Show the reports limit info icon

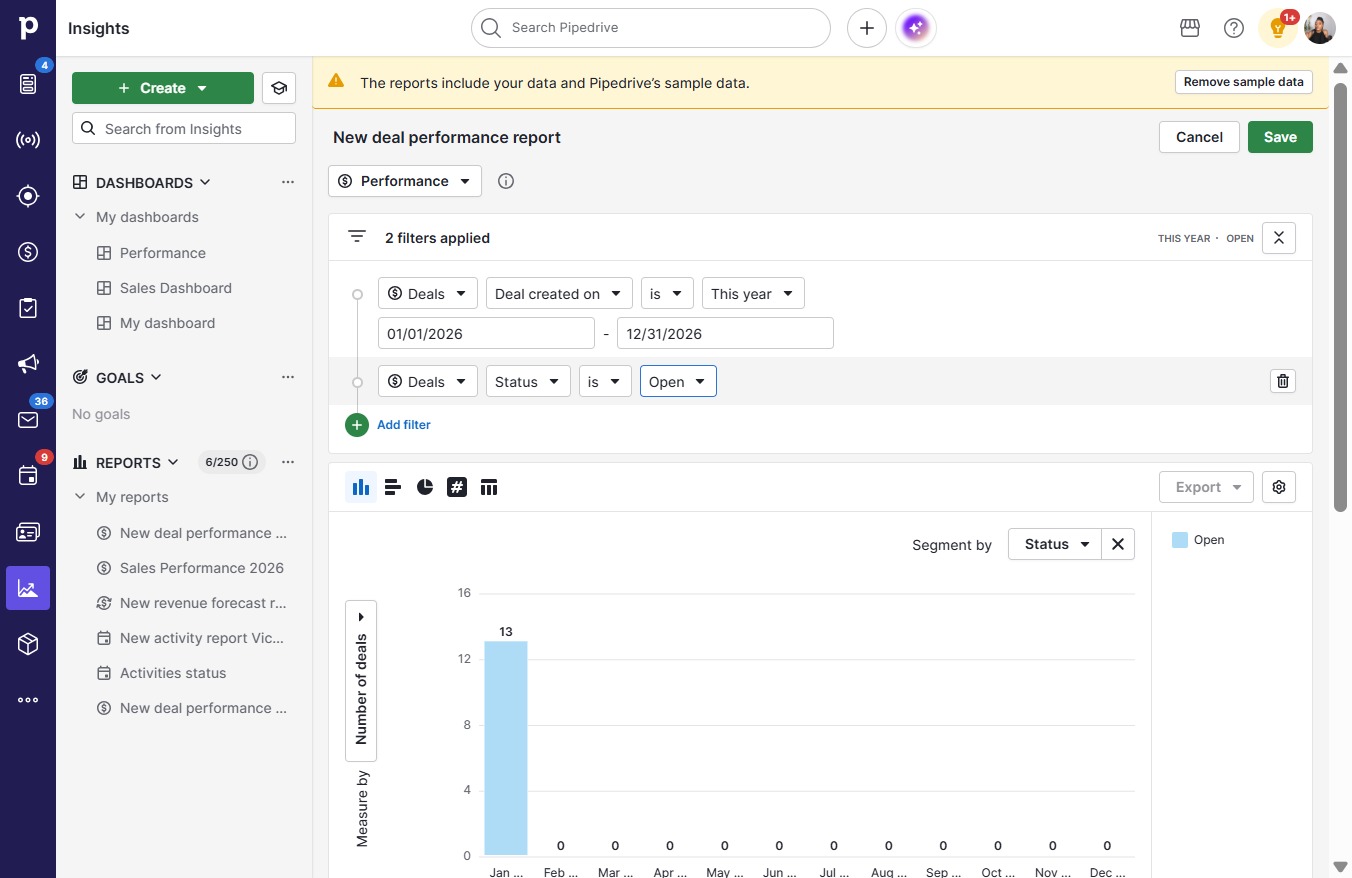coord(250,462)
